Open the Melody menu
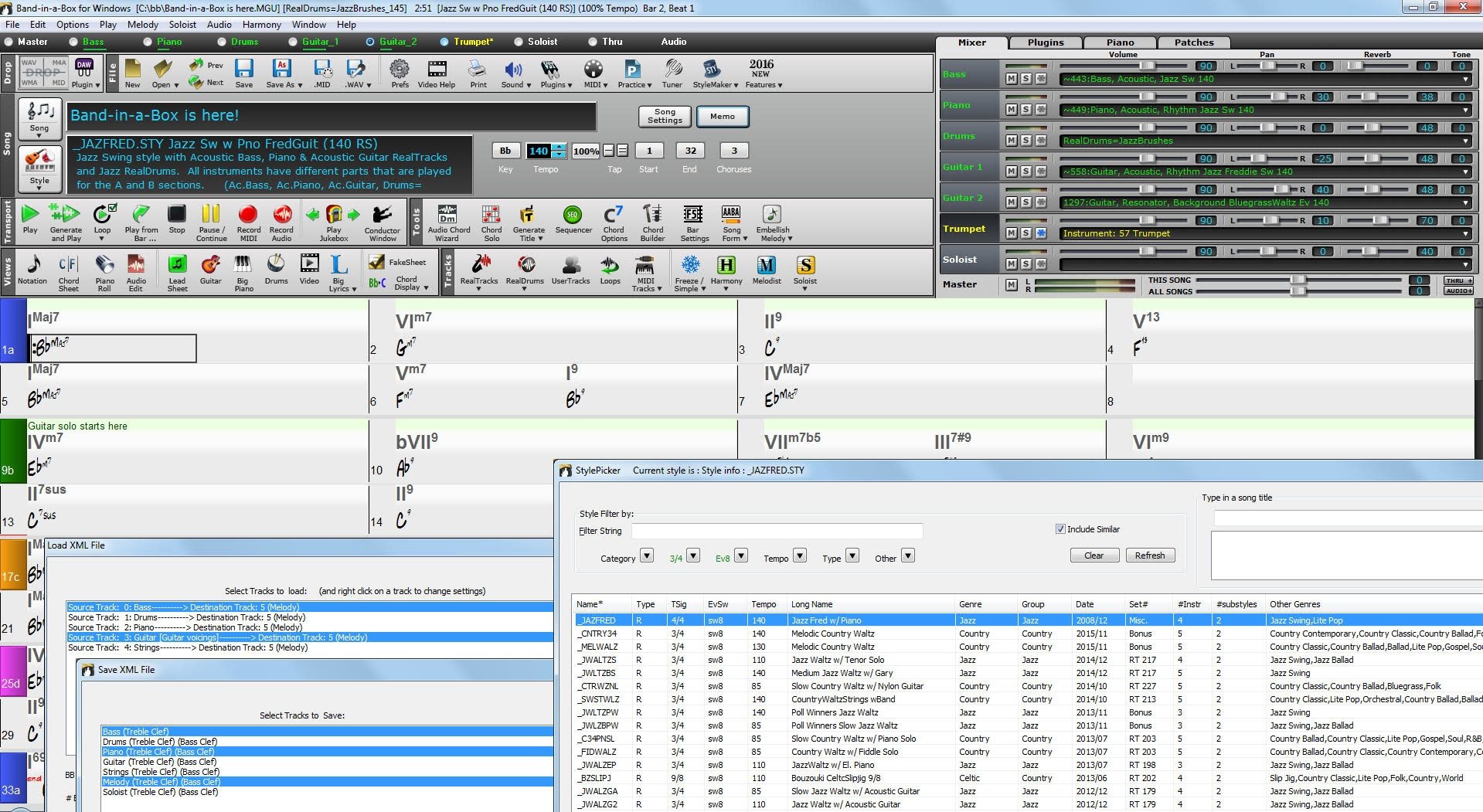The height and width of the screenshot is (812, 1483). coord(143,25)
